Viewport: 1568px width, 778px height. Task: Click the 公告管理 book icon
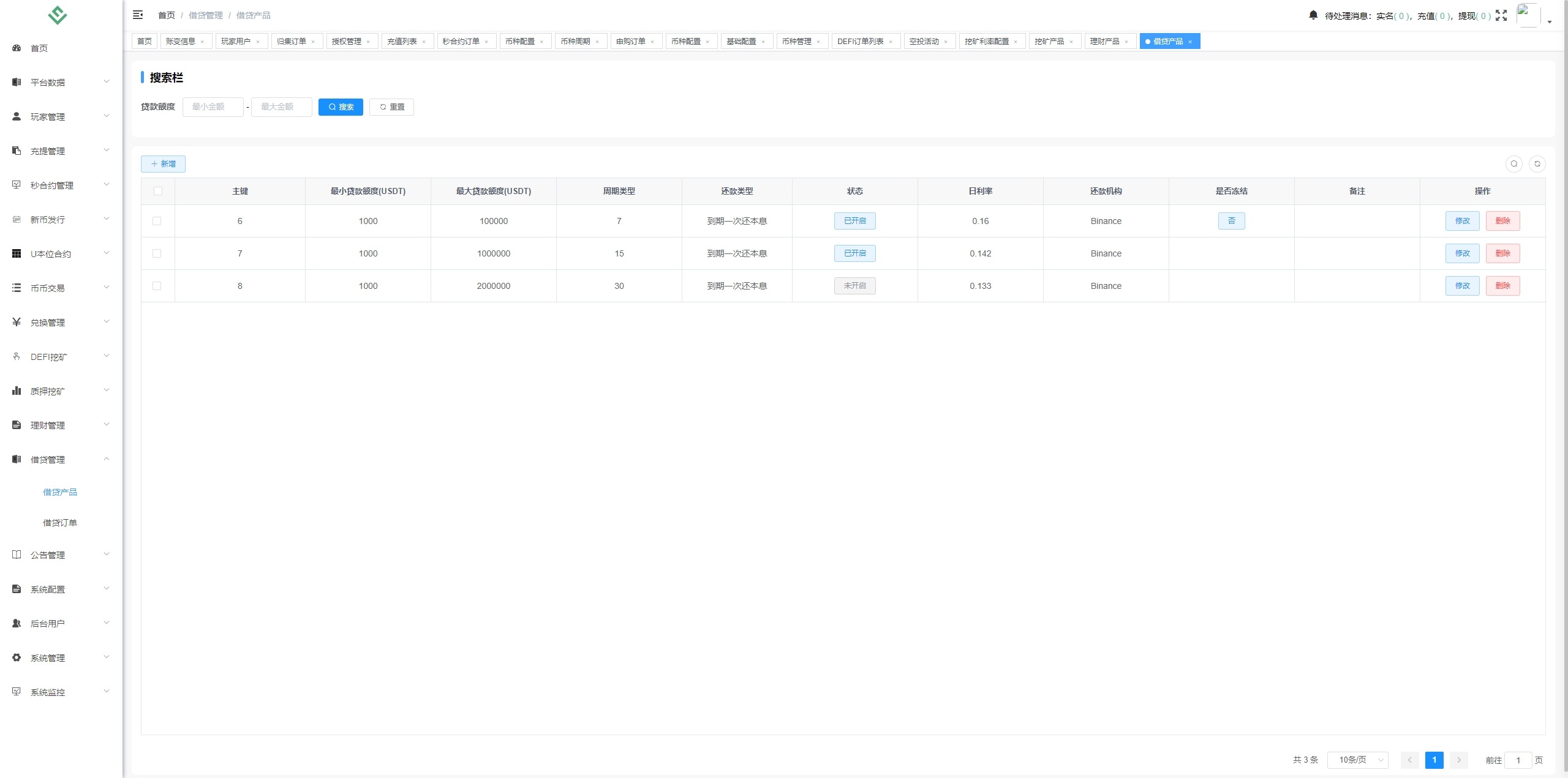pos(17,555)
